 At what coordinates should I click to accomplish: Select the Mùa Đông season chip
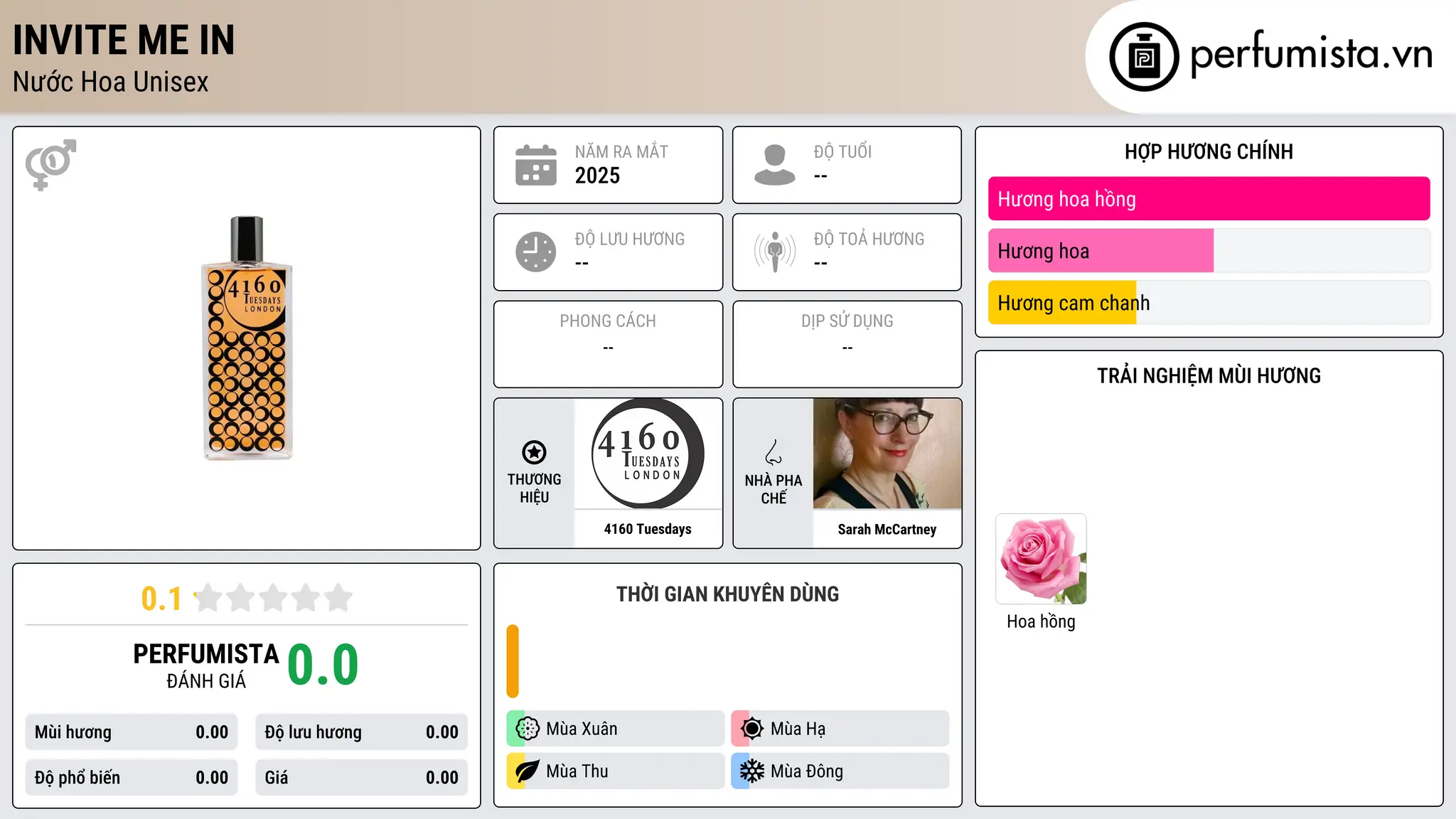coord(840,771)
